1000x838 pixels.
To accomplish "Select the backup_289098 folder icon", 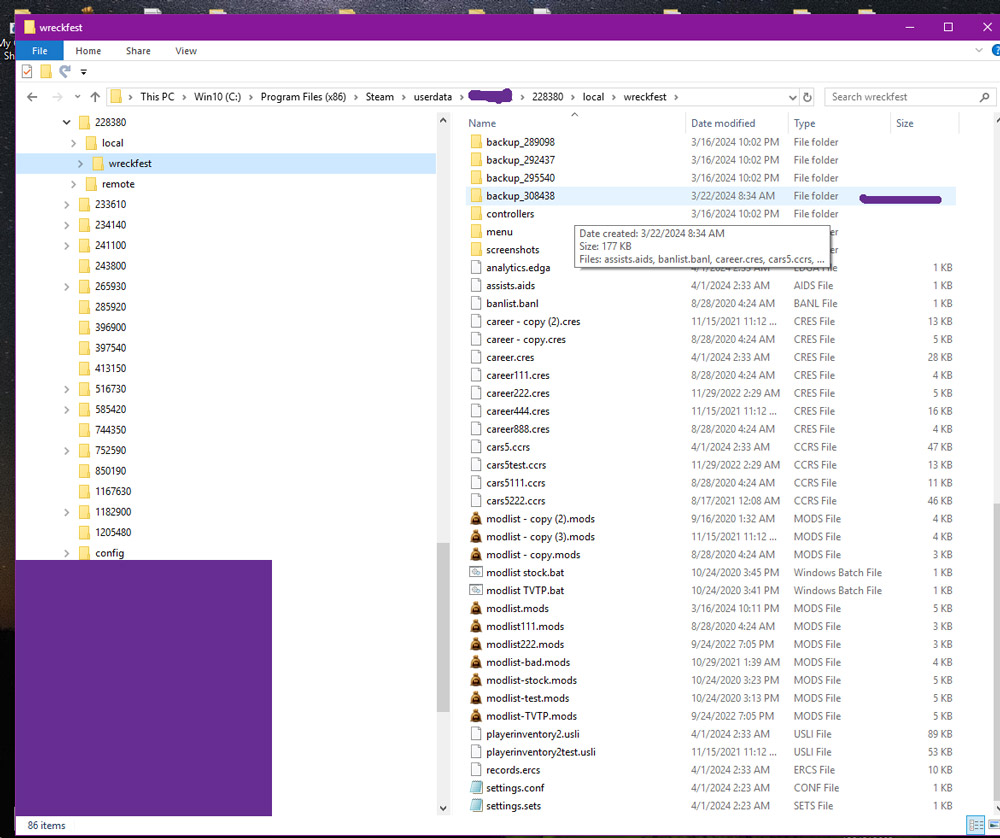I will pos(476,142).
